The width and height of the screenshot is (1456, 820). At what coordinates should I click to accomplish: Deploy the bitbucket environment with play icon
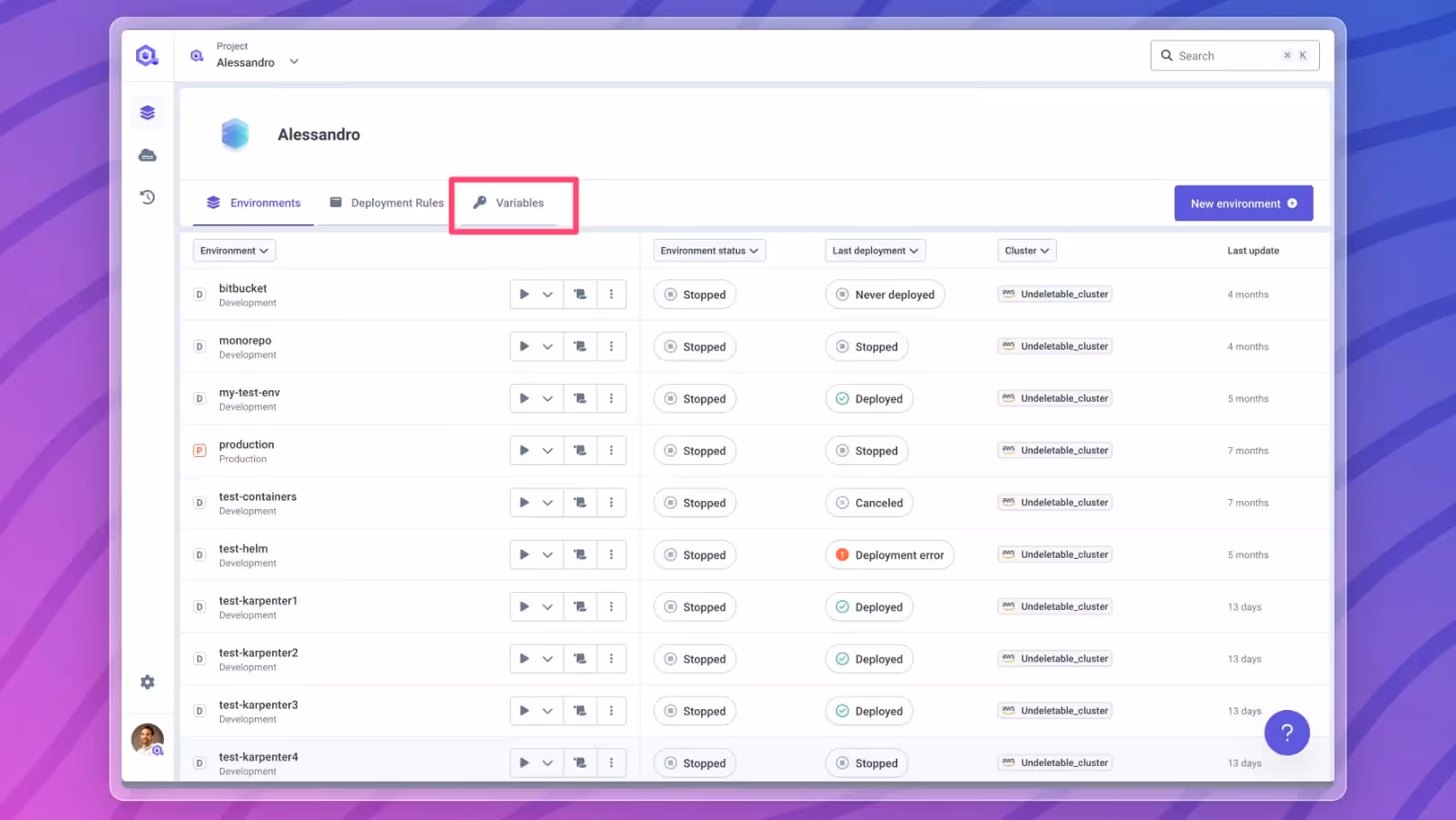(x=524, y=295)
